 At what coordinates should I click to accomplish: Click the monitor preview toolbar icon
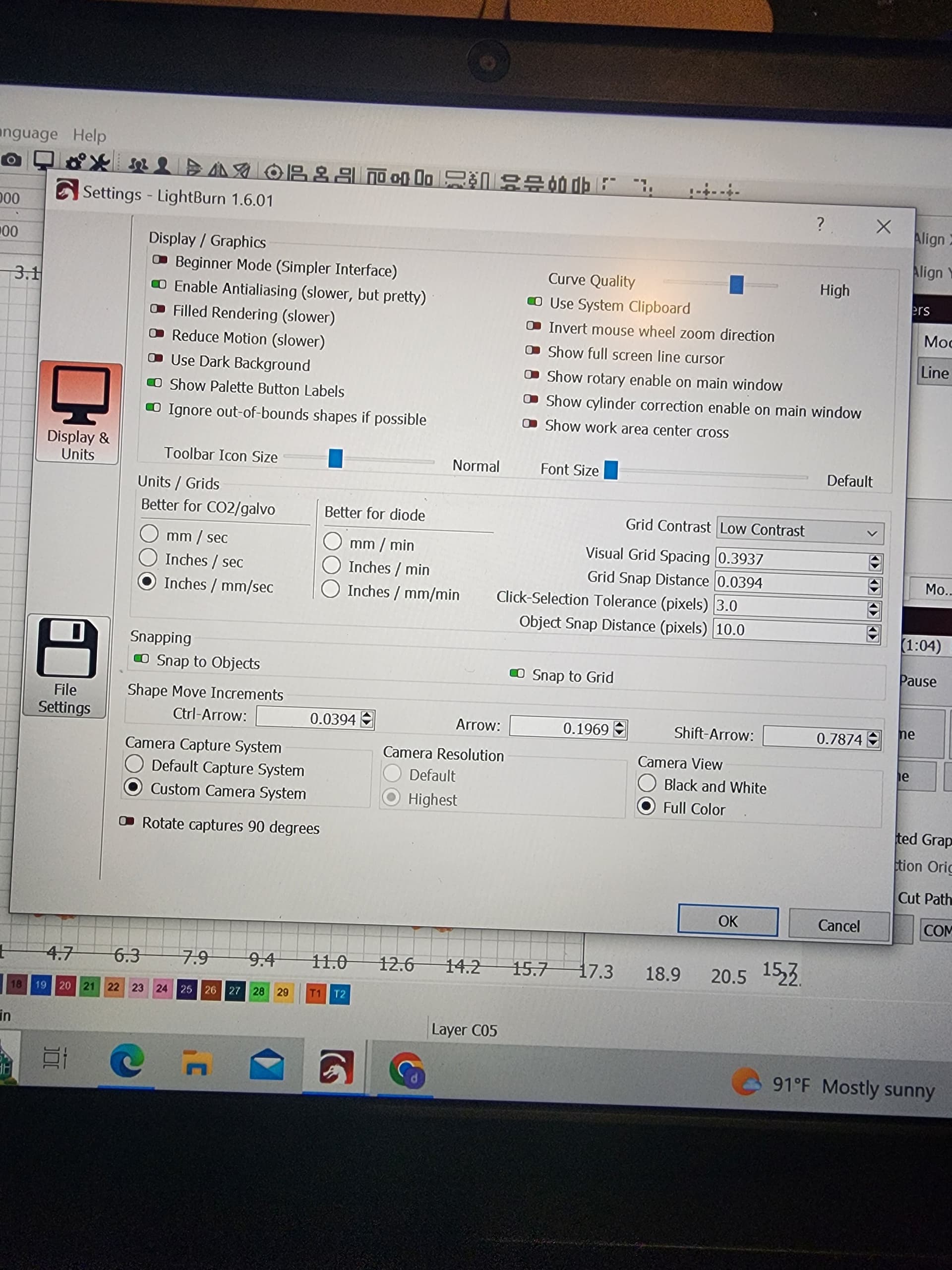point(44,160)
